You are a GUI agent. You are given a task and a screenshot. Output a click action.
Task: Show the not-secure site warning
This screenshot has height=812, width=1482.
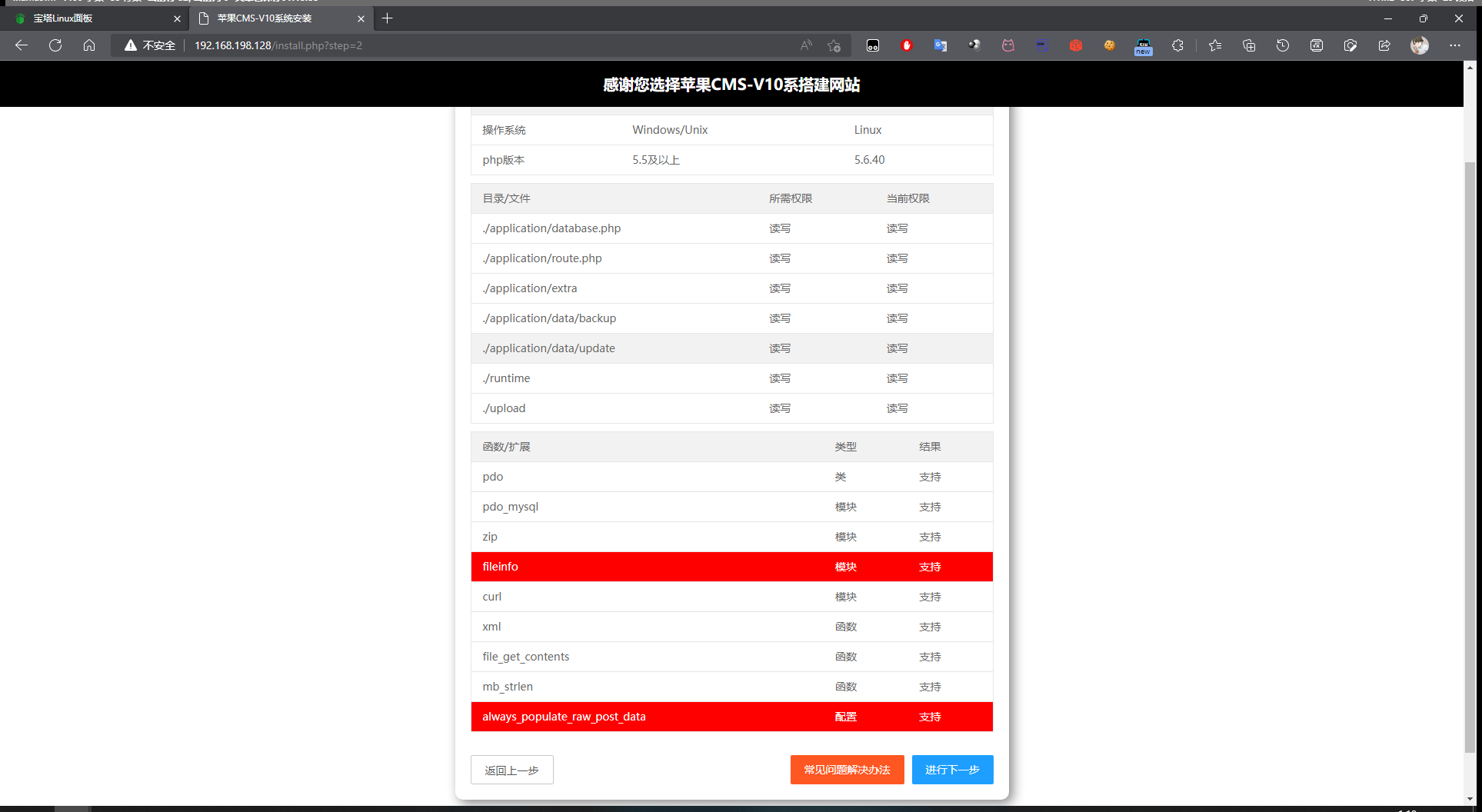click(x=150, y=45)
